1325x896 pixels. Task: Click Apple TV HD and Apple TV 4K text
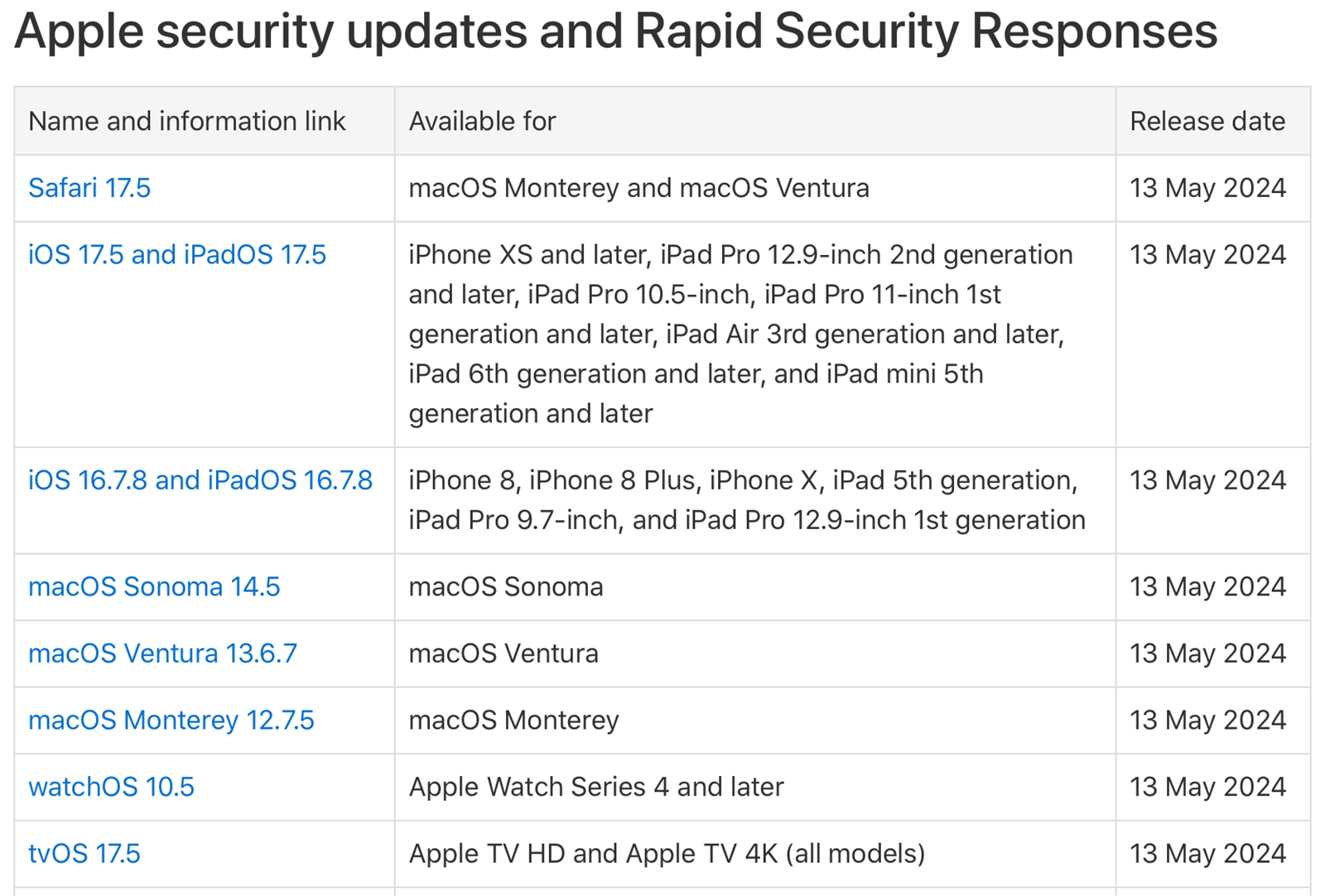click(667, 853)
